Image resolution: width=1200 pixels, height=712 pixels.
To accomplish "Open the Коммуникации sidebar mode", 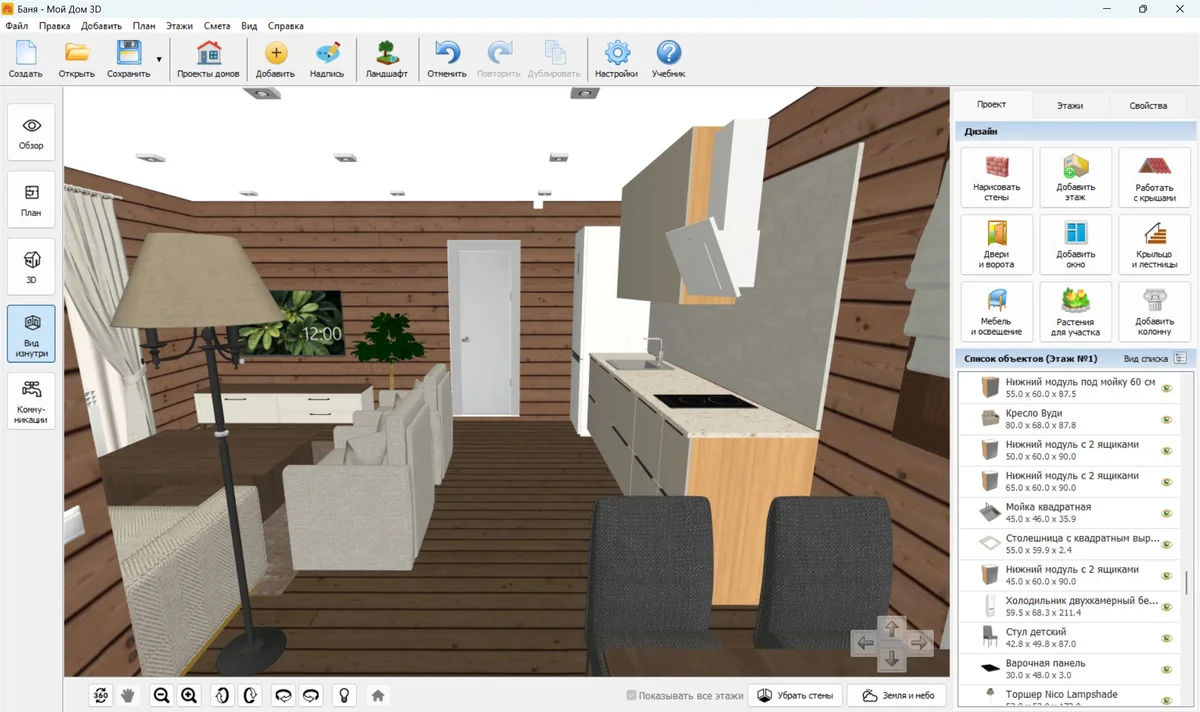I will tap(32, 401).
